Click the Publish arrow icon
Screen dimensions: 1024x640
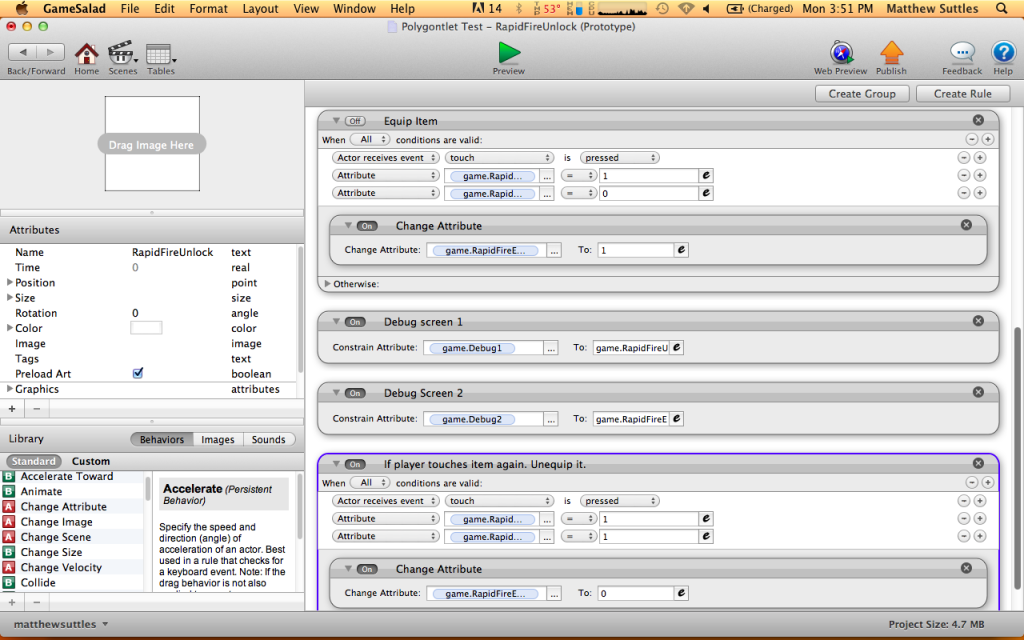point(891,52)
